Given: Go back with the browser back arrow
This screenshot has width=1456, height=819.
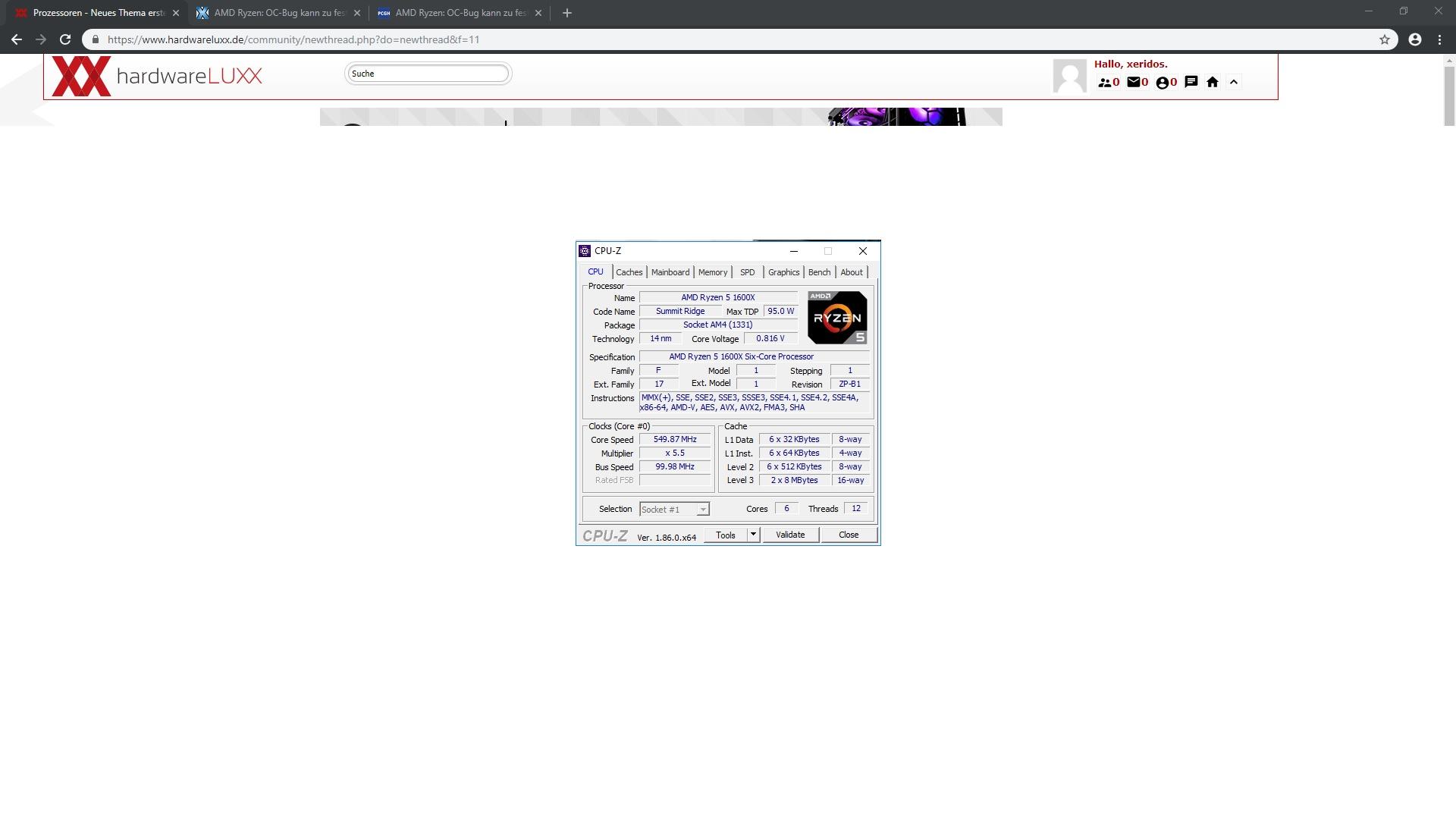Looking at the screenshot, I should [x=17, y=39].
